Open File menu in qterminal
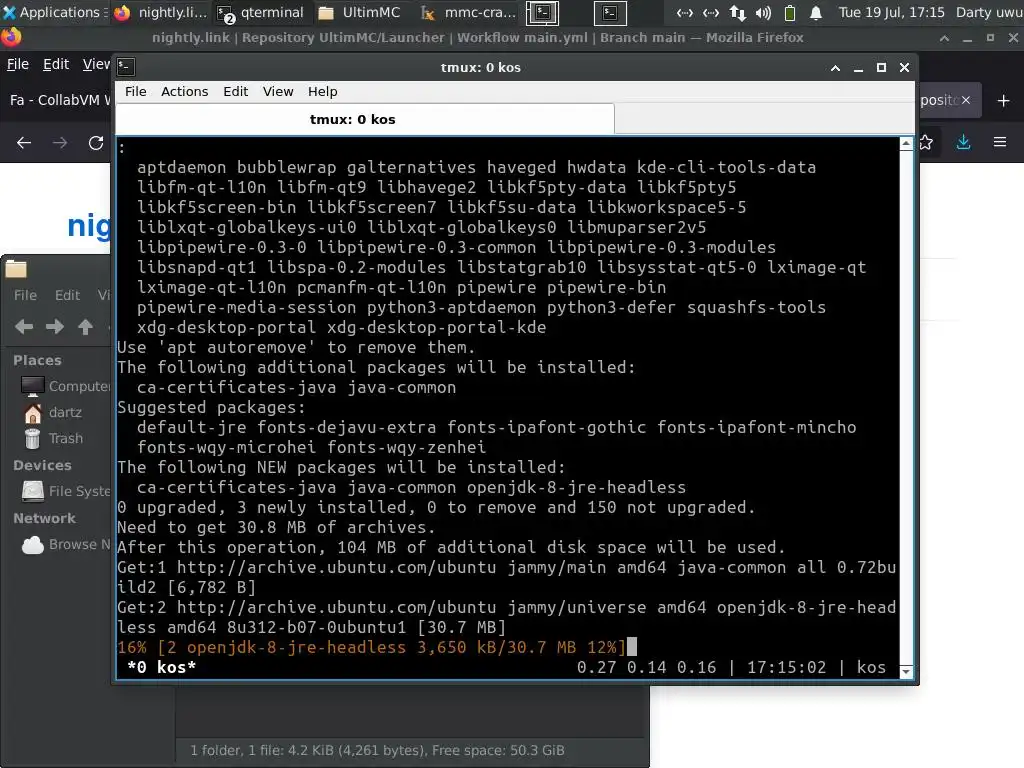1024x768 pixels. click(x=136, y=91)
